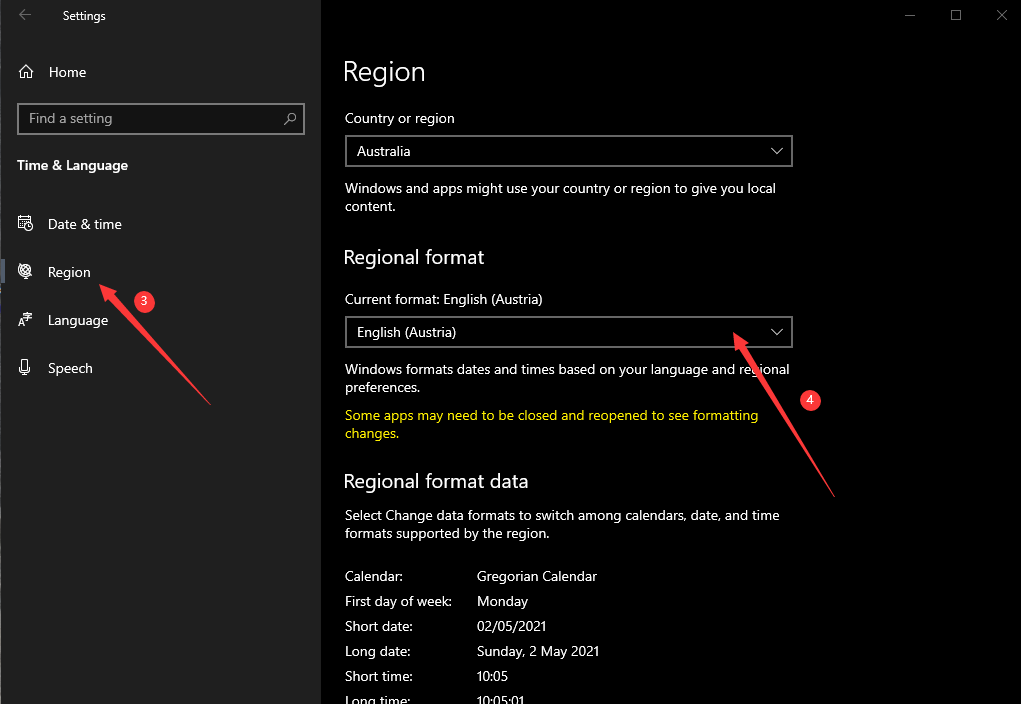
Task: Go to the Date & time settings page
Action: click(85, 224)
